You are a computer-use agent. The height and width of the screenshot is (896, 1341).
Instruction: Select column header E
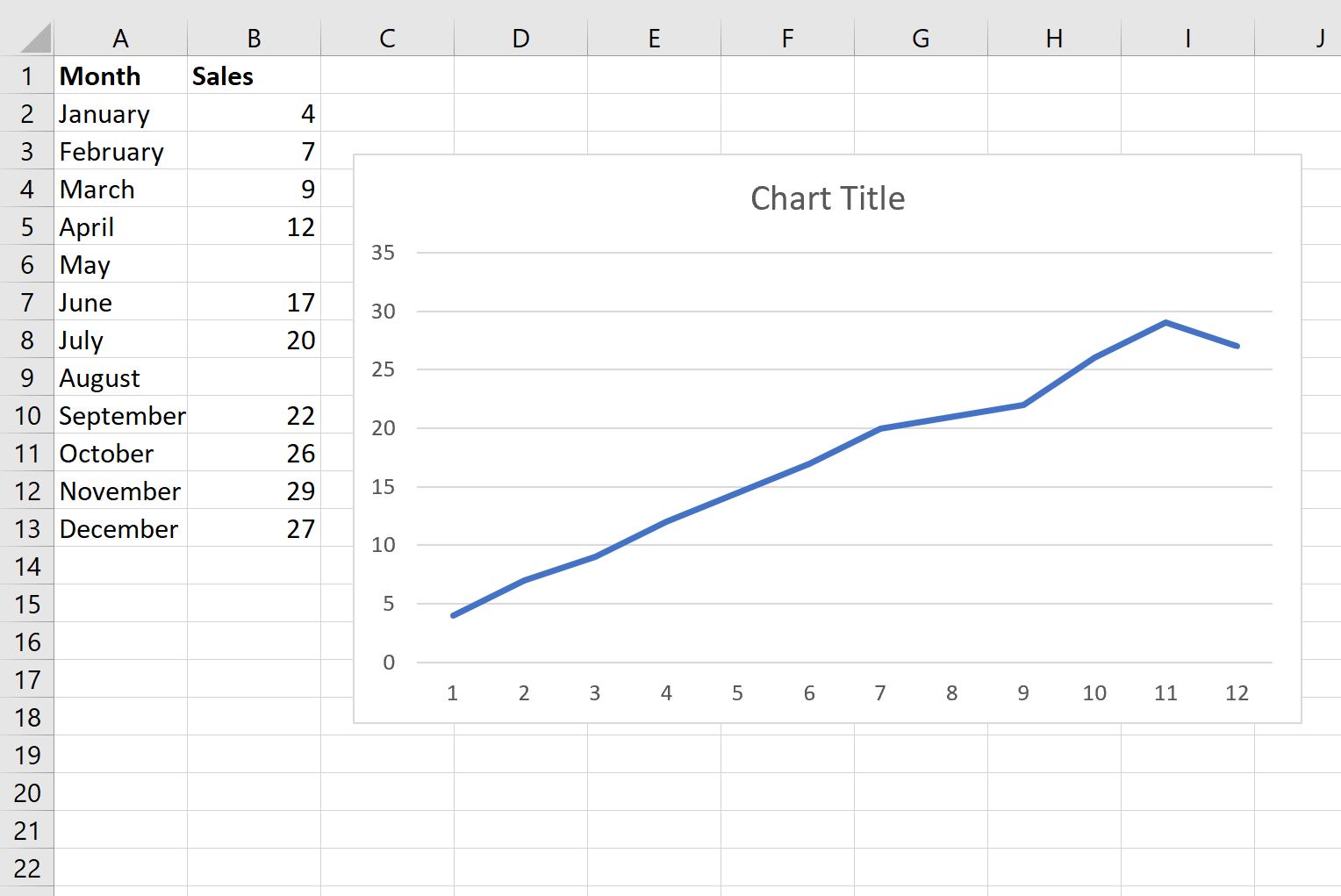coord(653,38)
